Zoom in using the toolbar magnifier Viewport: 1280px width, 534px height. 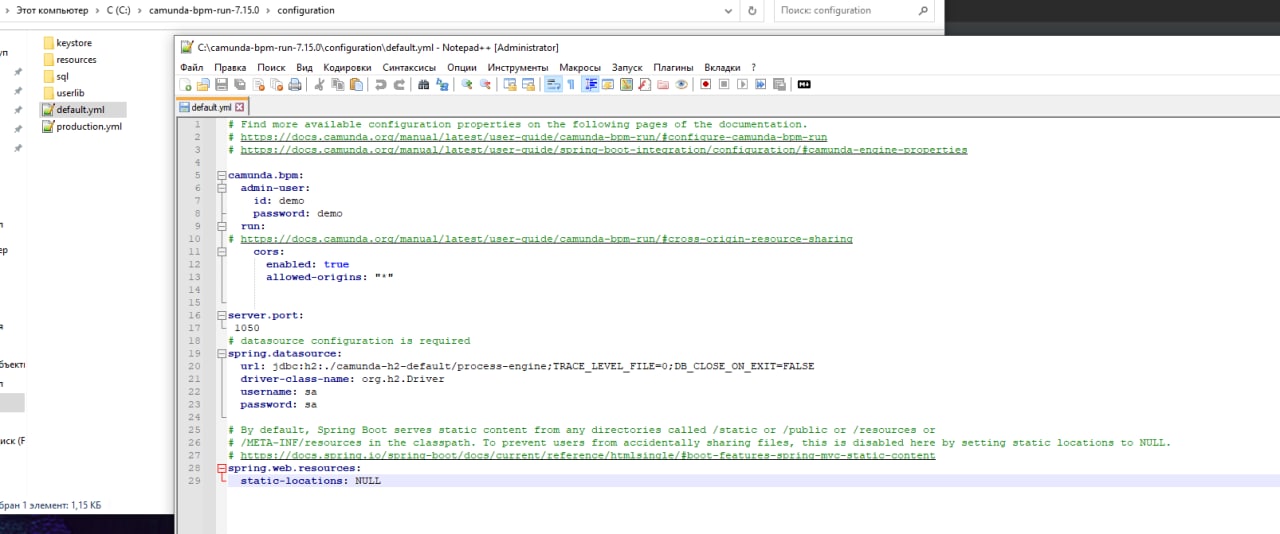point(466,85)
